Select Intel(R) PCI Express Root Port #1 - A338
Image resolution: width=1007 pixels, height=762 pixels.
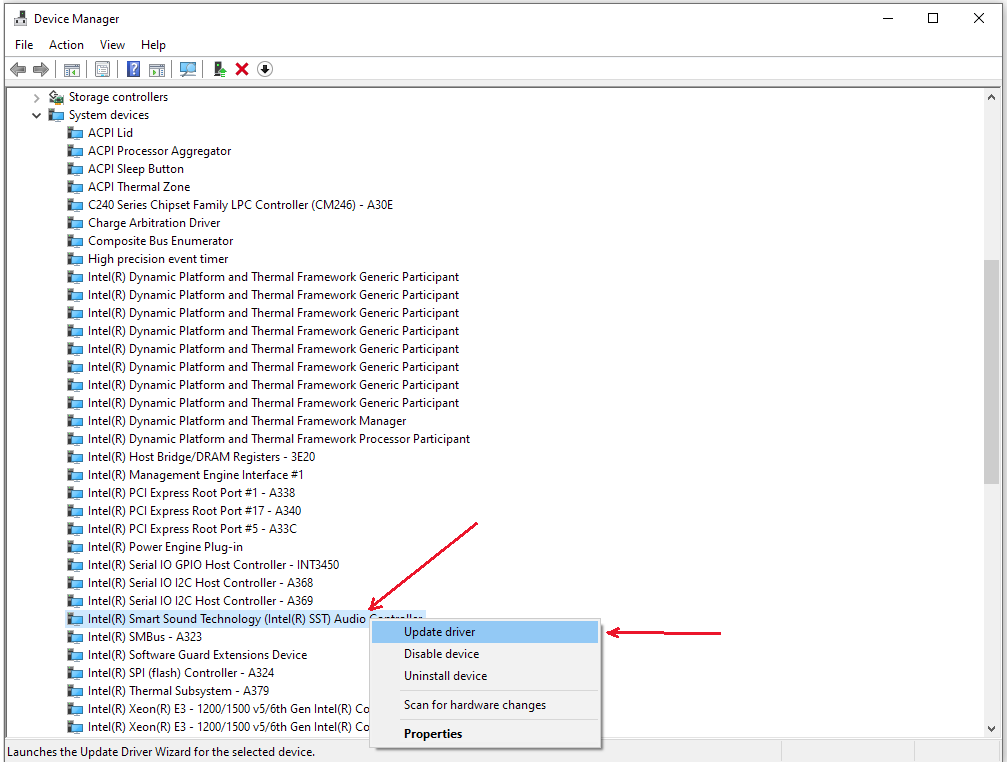[x=191, y=493]
